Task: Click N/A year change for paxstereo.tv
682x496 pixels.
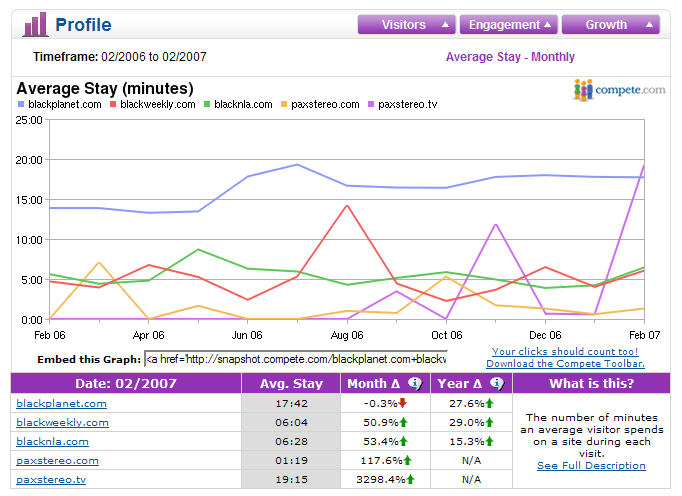Action: tap(471, 480)
